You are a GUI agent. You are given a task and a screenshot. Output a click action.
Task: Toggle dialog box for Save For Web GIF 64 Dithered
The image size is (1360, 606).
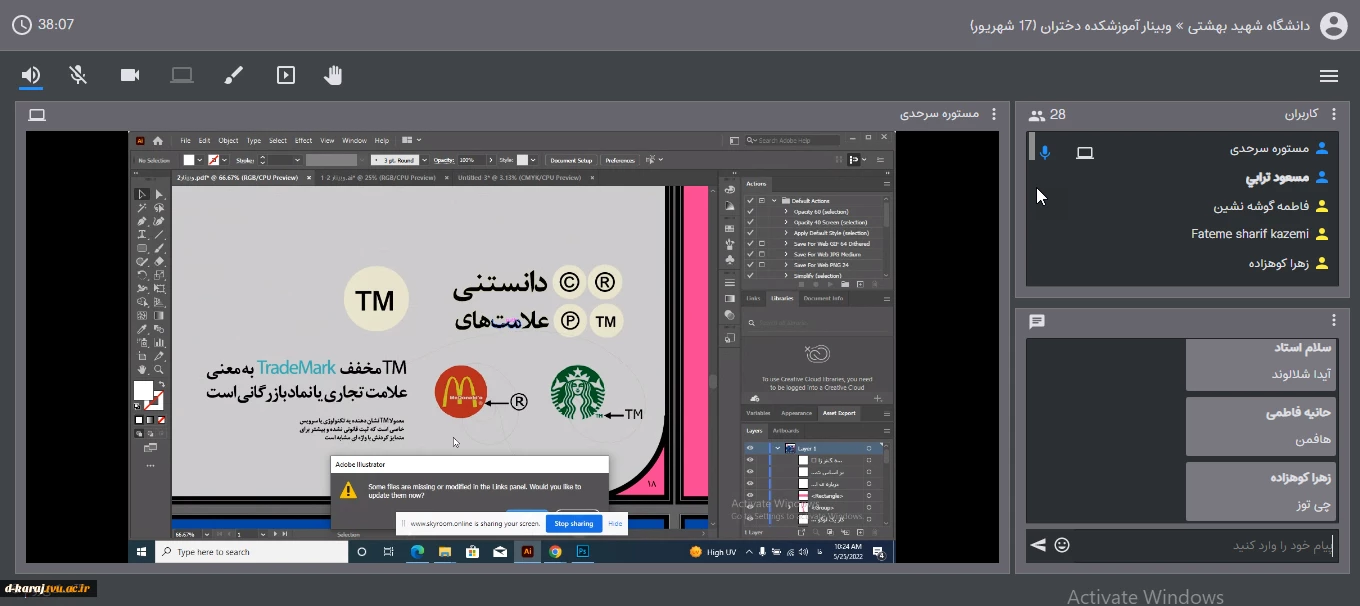[762, 243]
